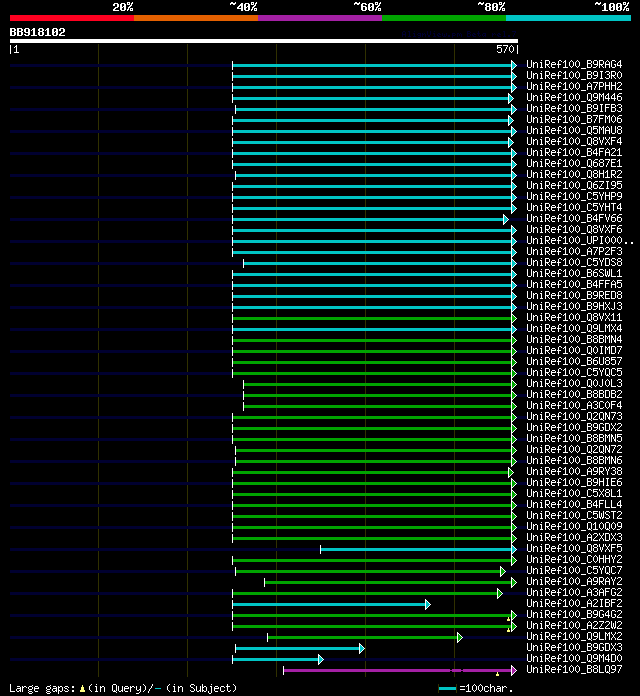Select label UniRef100_C5YHP9

pos(574,197)
